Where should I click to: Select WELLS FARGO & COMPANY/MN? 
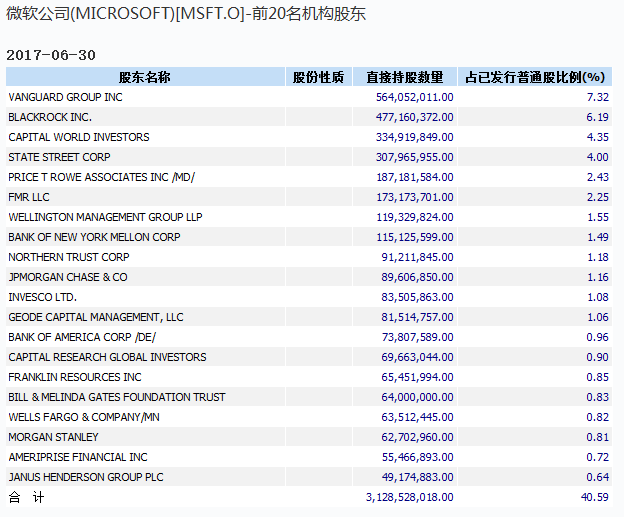coord(84,417)
